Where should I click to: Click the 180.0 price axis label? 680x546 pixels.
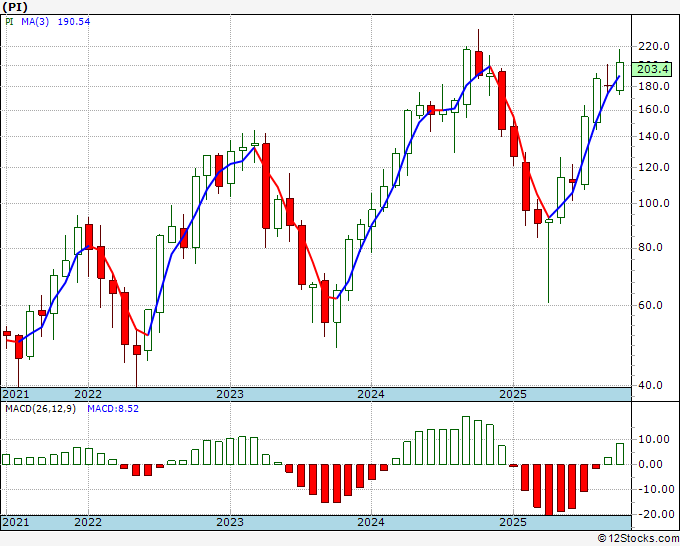click(654, 86)
